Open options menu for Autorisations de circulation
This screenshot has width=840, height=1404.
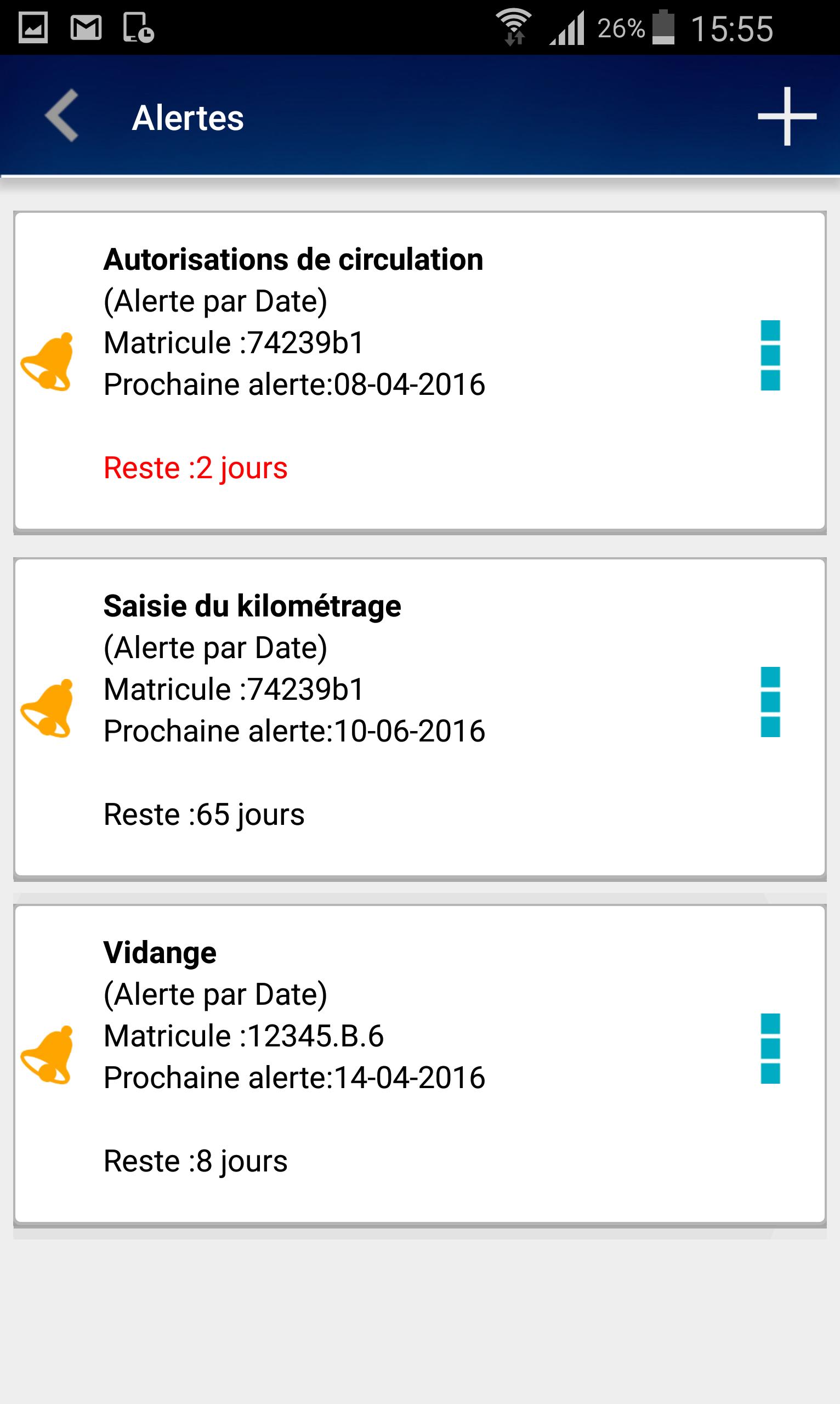(x=770, y=355)
